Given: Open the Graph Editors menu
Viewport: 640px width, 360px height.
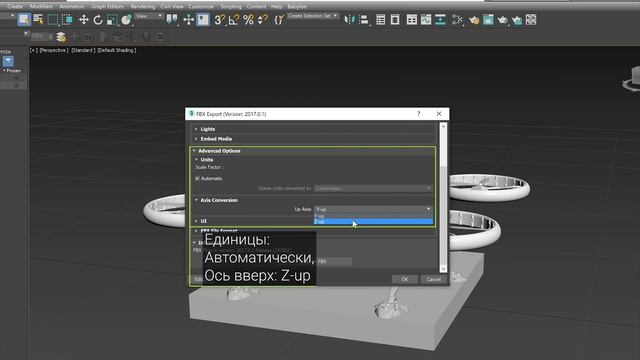Looking at the screenshot, I should pos(107,7).
